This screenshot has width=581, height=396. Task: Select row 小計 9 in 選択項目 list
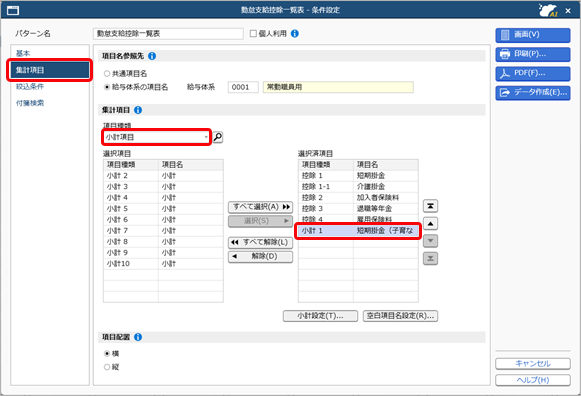[163, 253]
